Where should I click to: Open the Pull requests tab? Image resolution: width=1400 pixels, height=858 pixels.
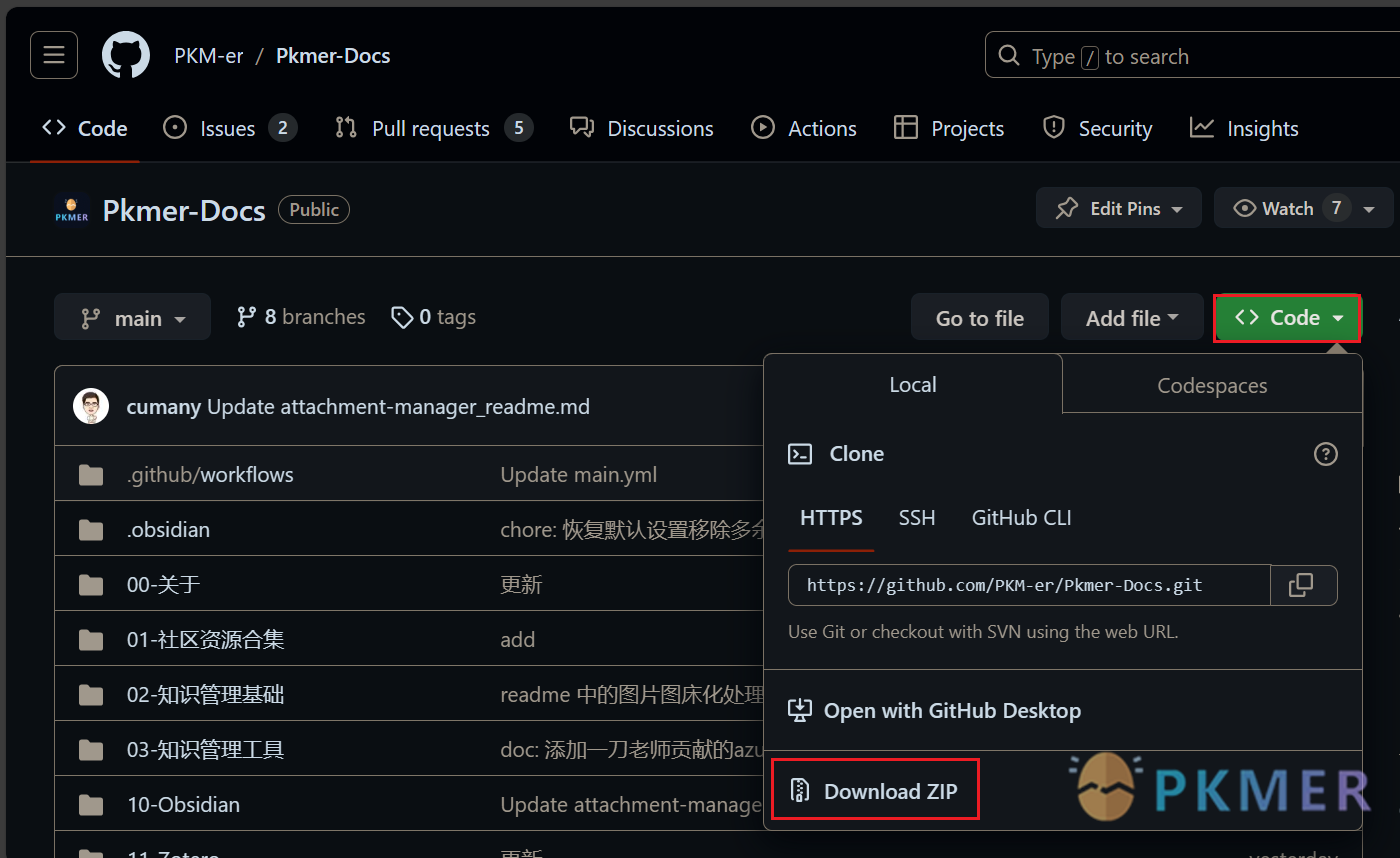click(434, 128)
